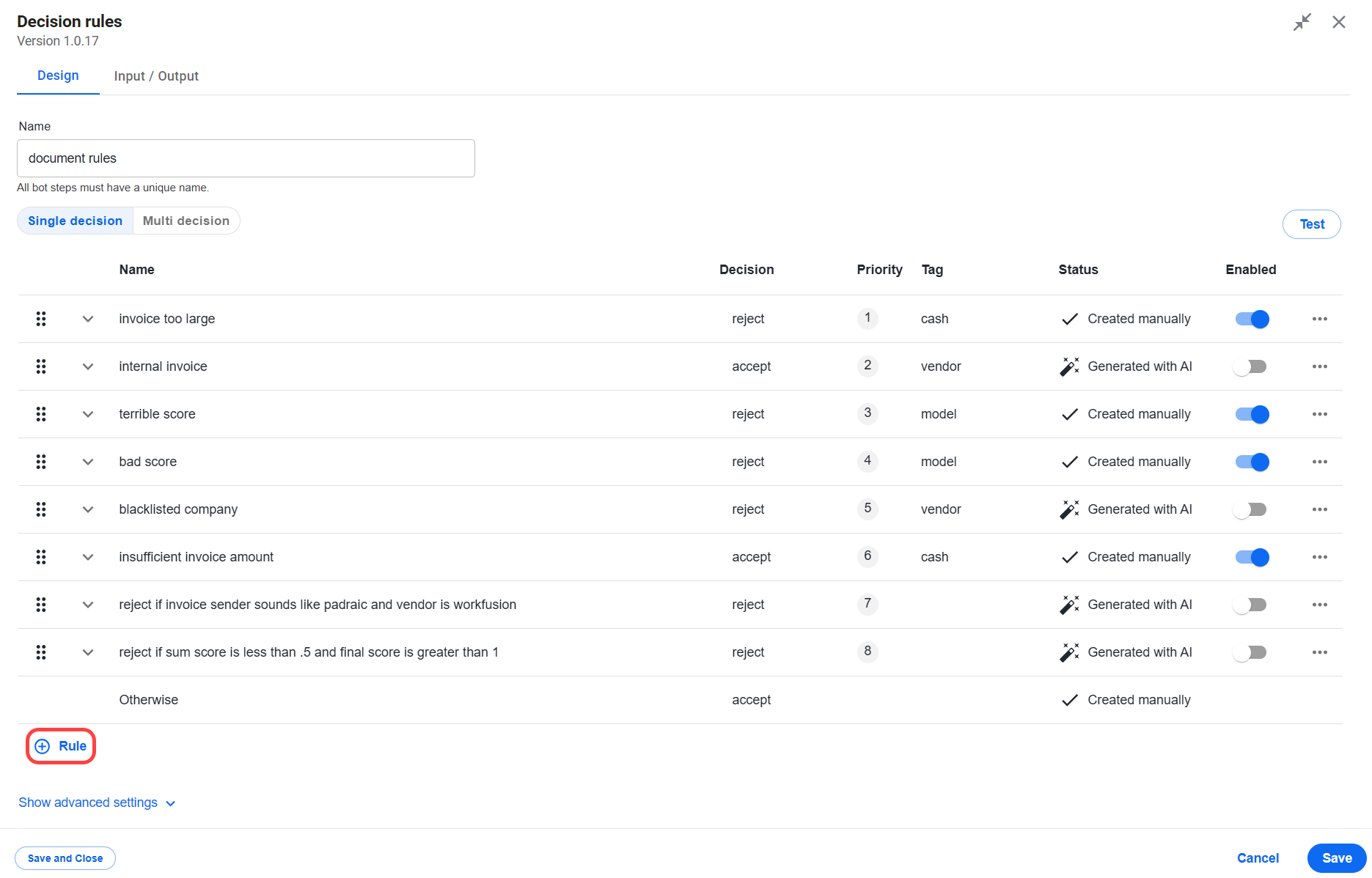Image resolution: width=1372 pixels, height=878 pixels.
Task: Click the cash tag of invoice too large
Action: 935,319
